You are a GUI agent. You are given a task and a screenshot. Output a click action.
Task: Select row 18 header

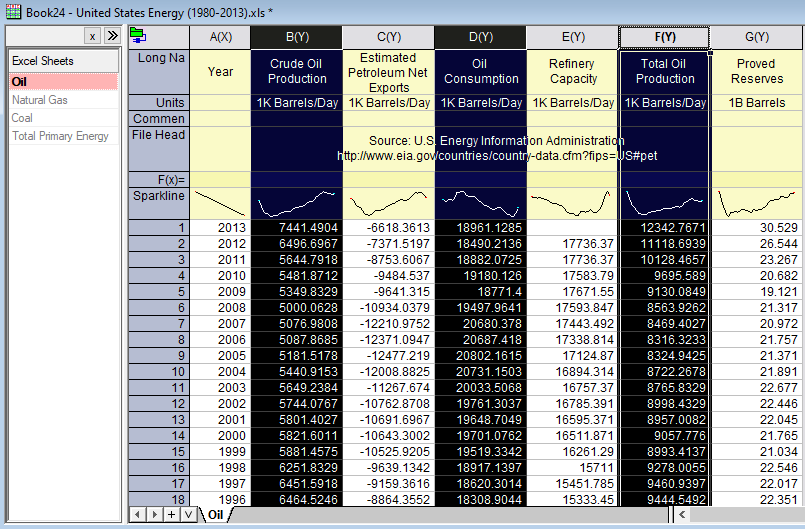159,499
